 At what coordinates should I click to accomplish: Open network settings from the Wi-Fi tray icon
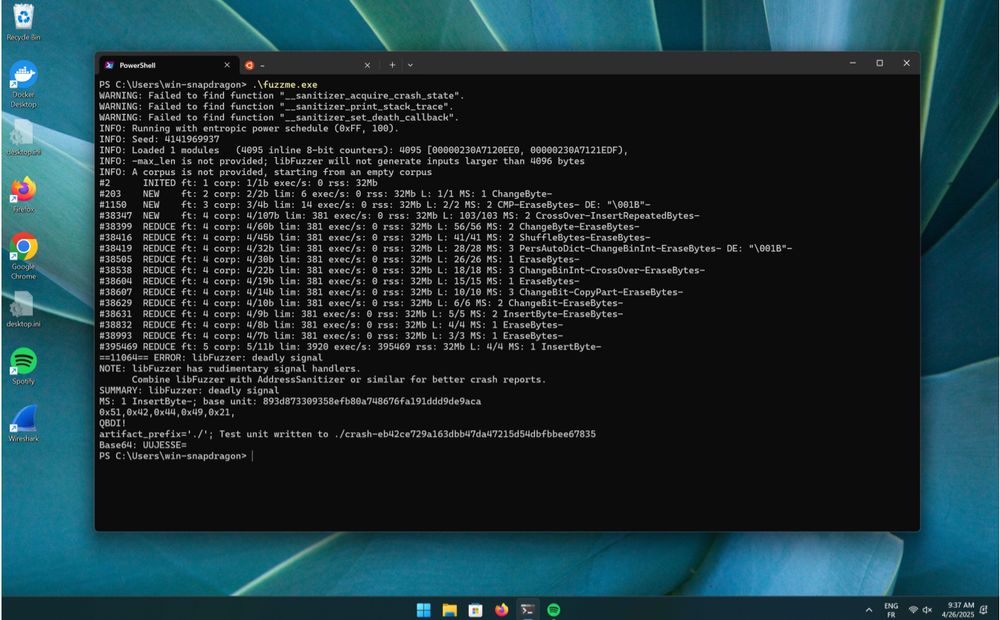pos(913,610)
